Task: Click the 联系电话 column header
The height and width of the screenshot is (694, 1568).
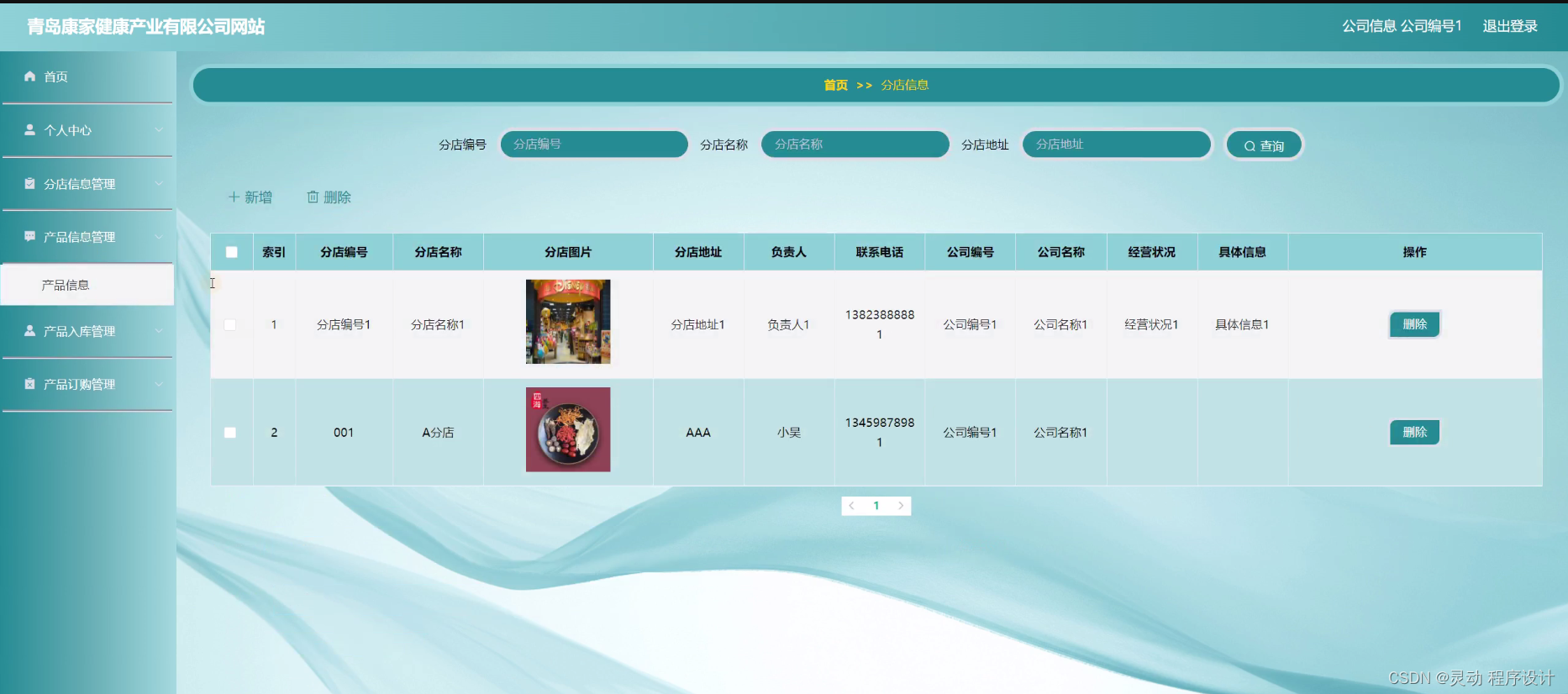Action: click(x=880, y=252)
